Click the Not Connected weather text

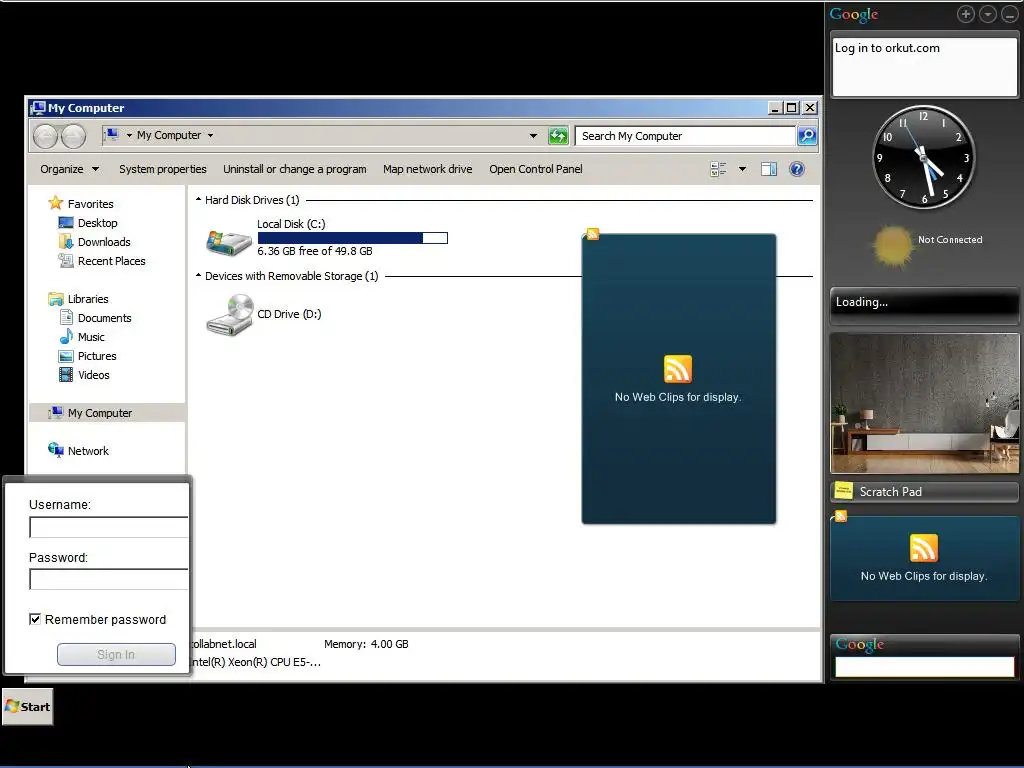[x=950, y=240]
